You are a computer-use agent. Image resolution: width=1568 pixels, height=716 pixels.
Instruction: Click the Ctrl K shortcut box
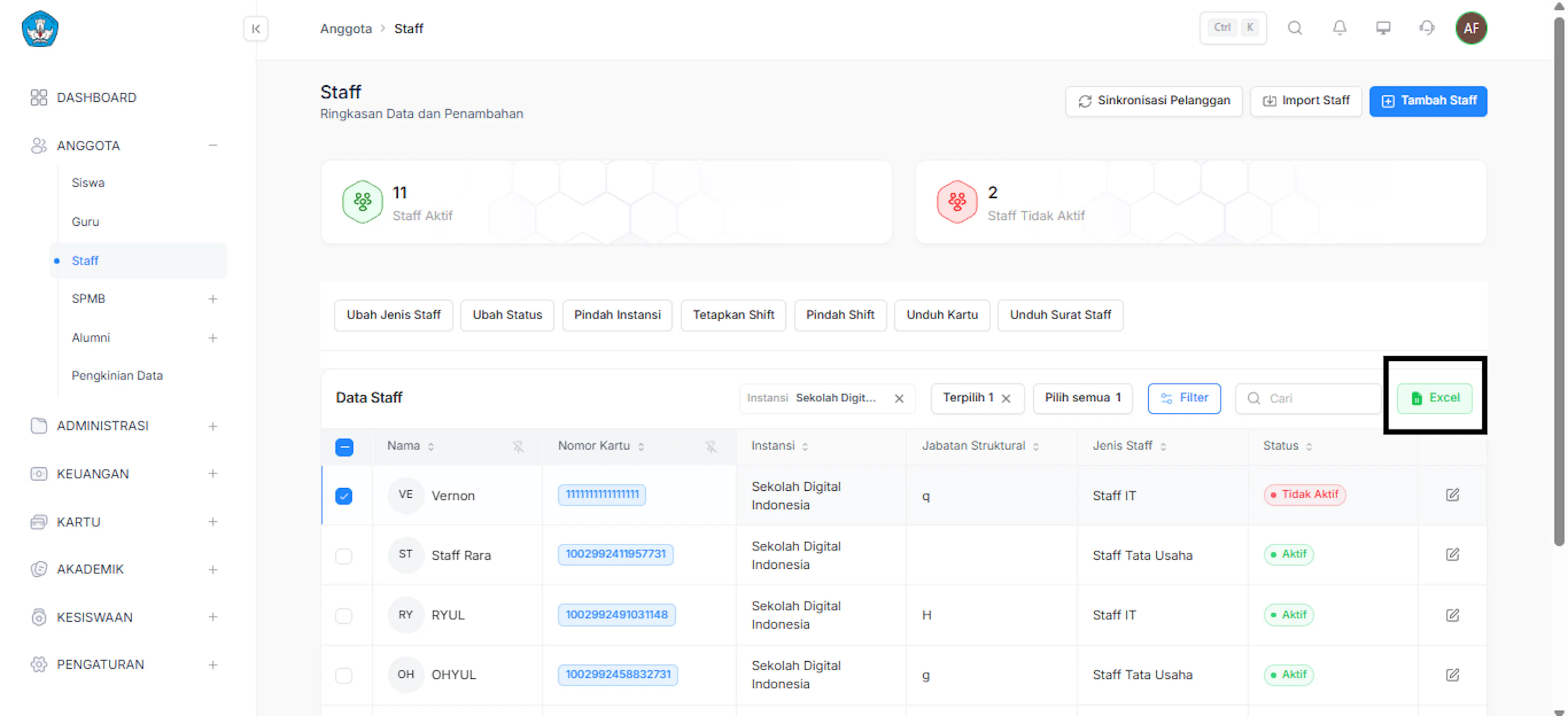pyautogui.click(x=1233, y=28)
